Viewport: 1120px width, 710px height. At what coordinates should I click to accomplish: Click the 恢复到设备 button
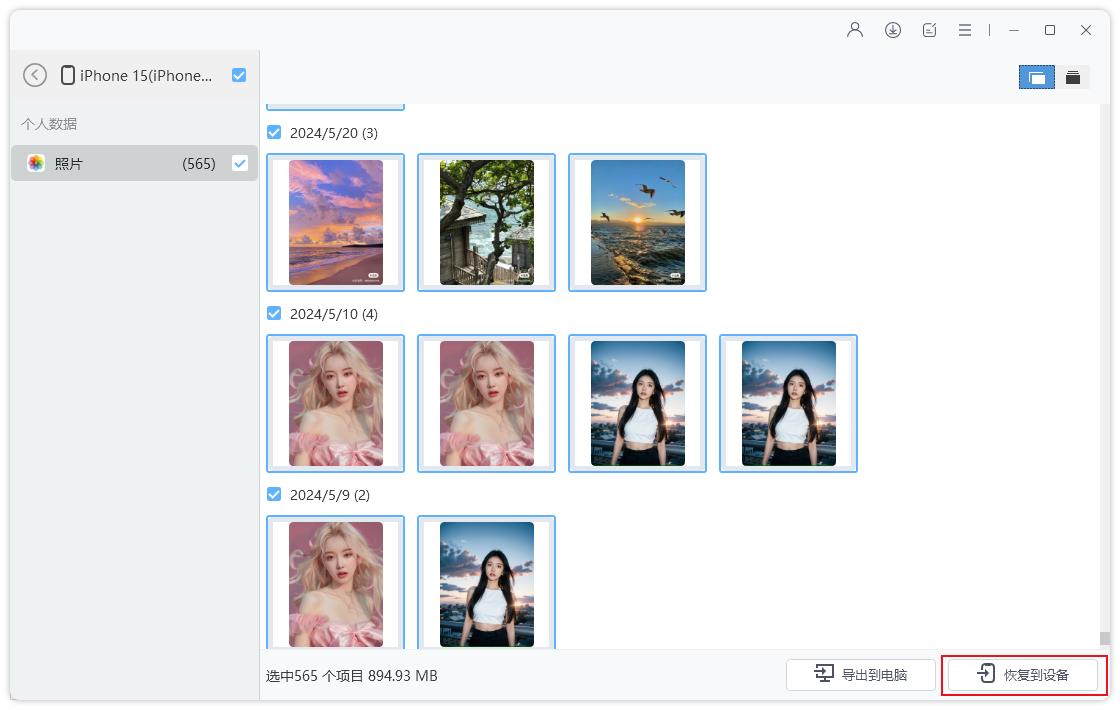click(1023, 674)
